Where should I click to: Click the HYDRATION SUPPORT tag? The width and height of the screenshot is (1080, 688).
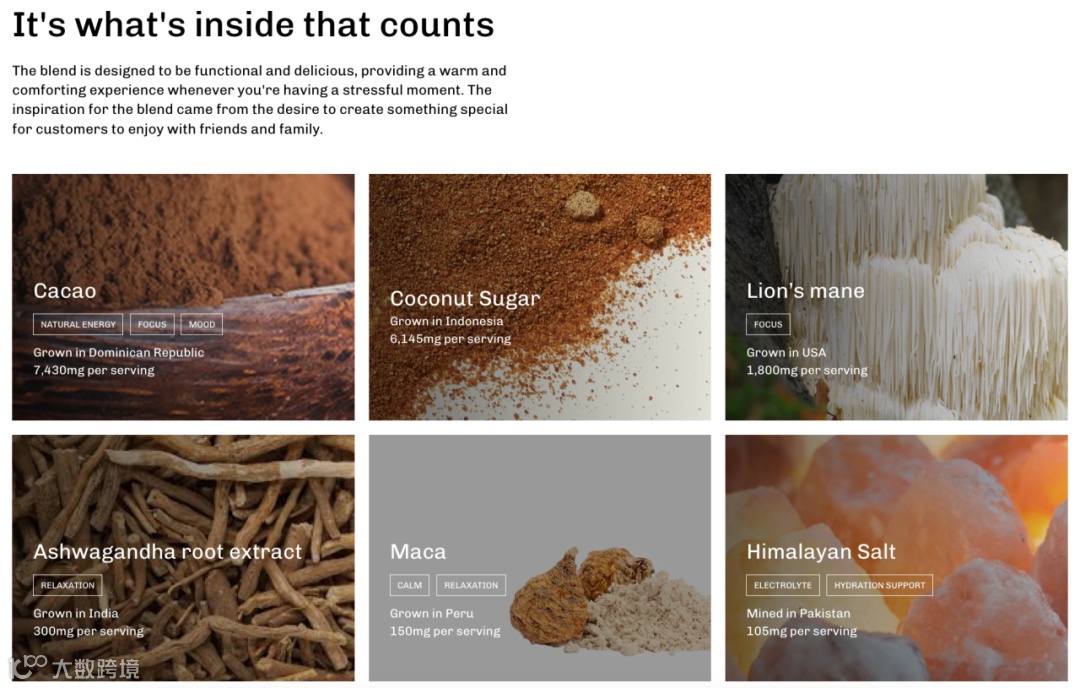click(880, 585)
